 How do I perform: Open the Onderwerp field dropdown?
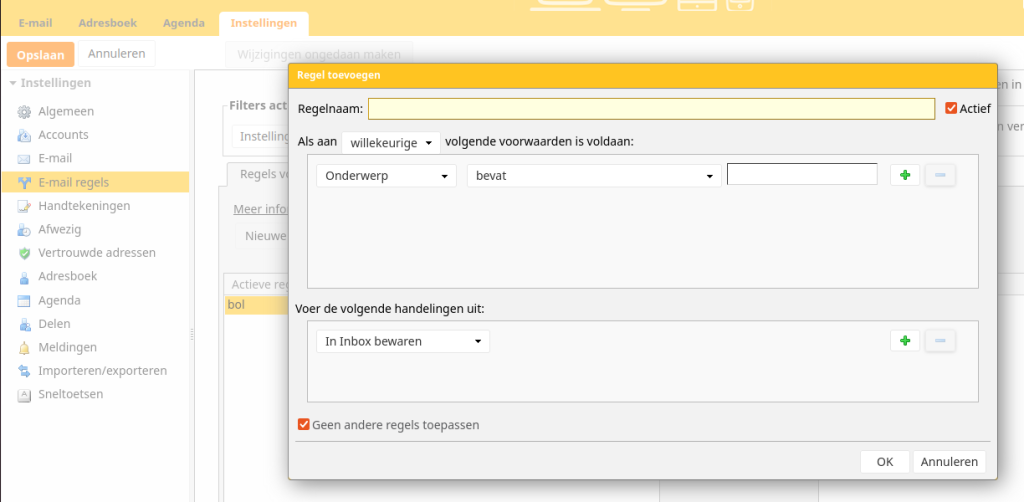pos(387,176)
